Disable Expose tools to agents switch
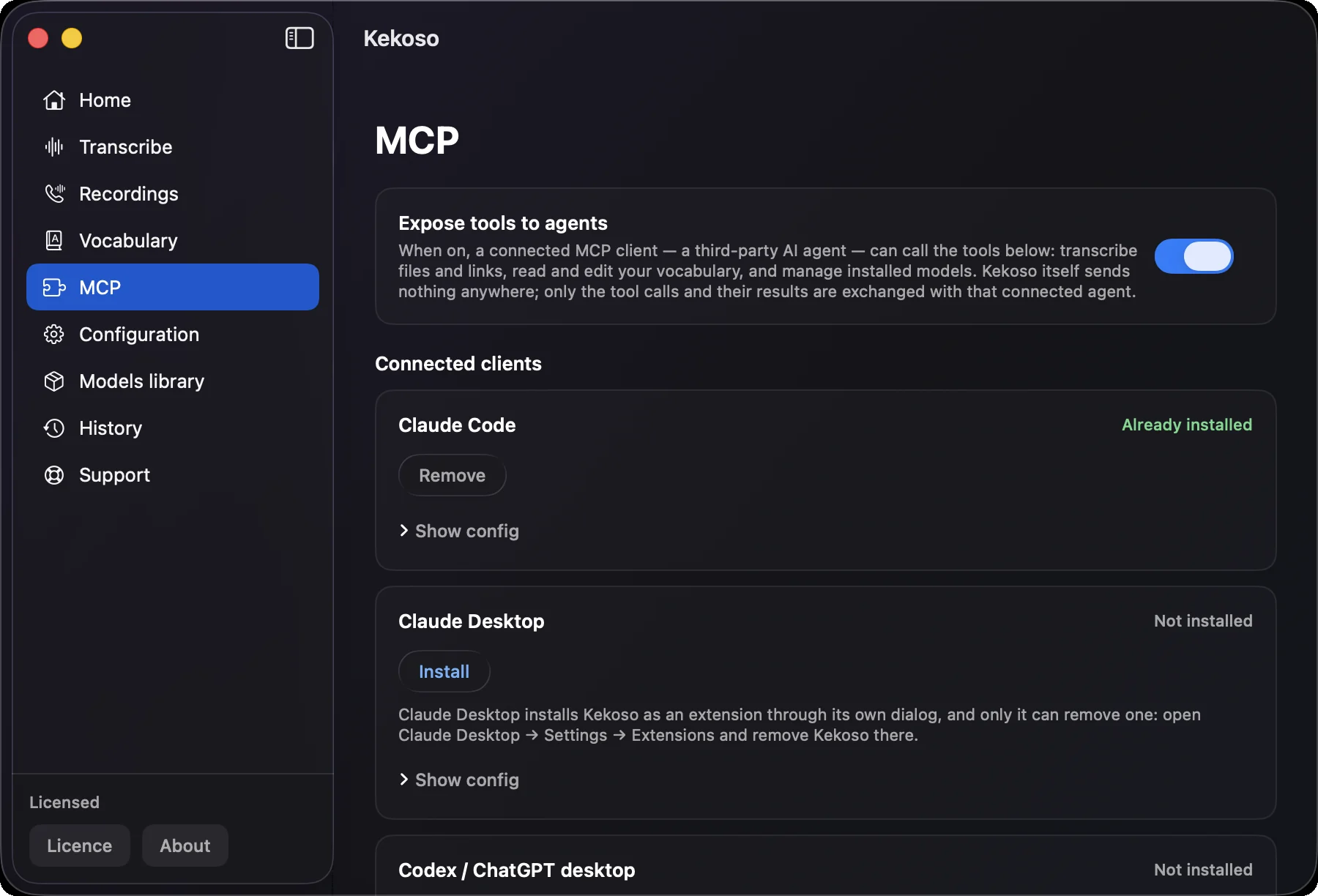Image resolution: width=1318 pixels, height=896 pixels. tap(1194, 256)
